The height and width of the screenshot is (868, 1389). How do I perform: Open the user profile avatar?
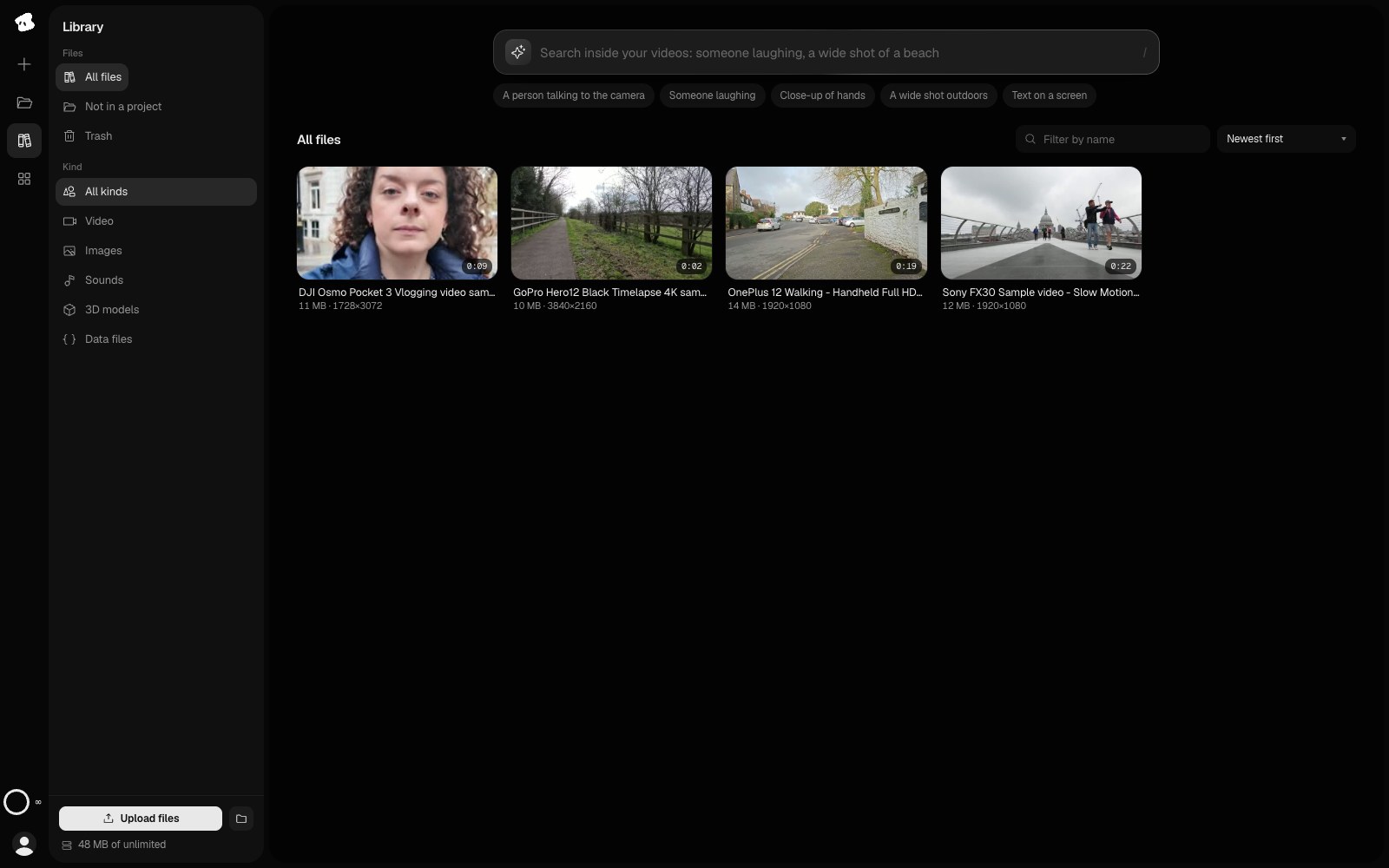click(x=24, y=844)
